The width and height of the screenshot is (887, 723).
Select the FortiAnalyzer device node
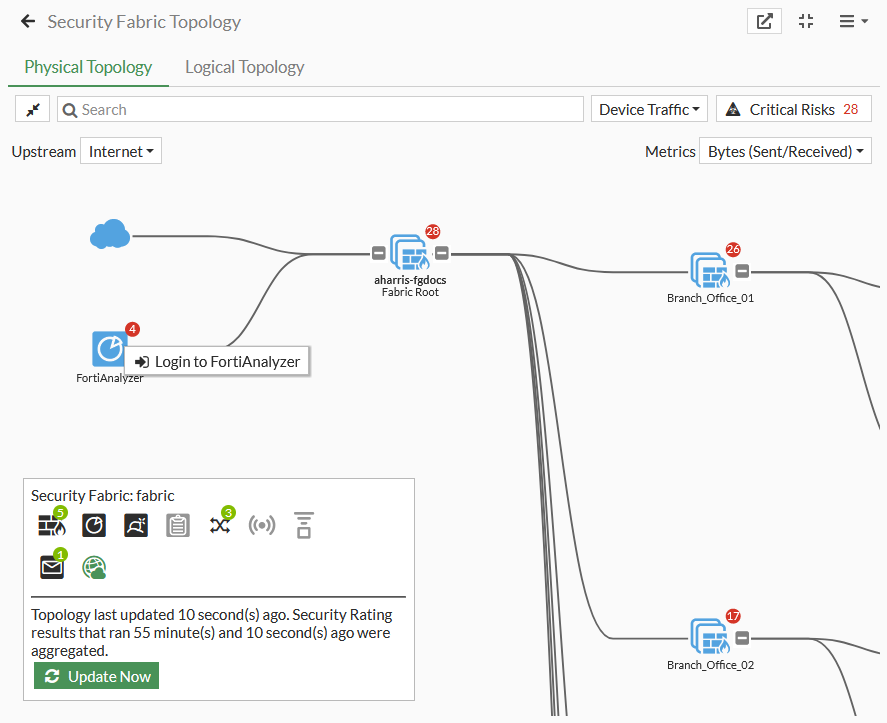(109, 349)
